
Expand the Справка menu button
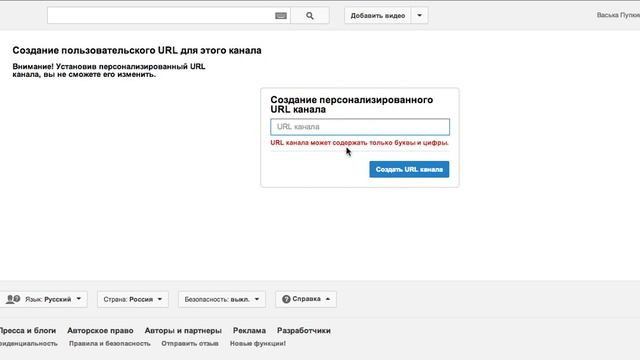click(x=306, y=299)
